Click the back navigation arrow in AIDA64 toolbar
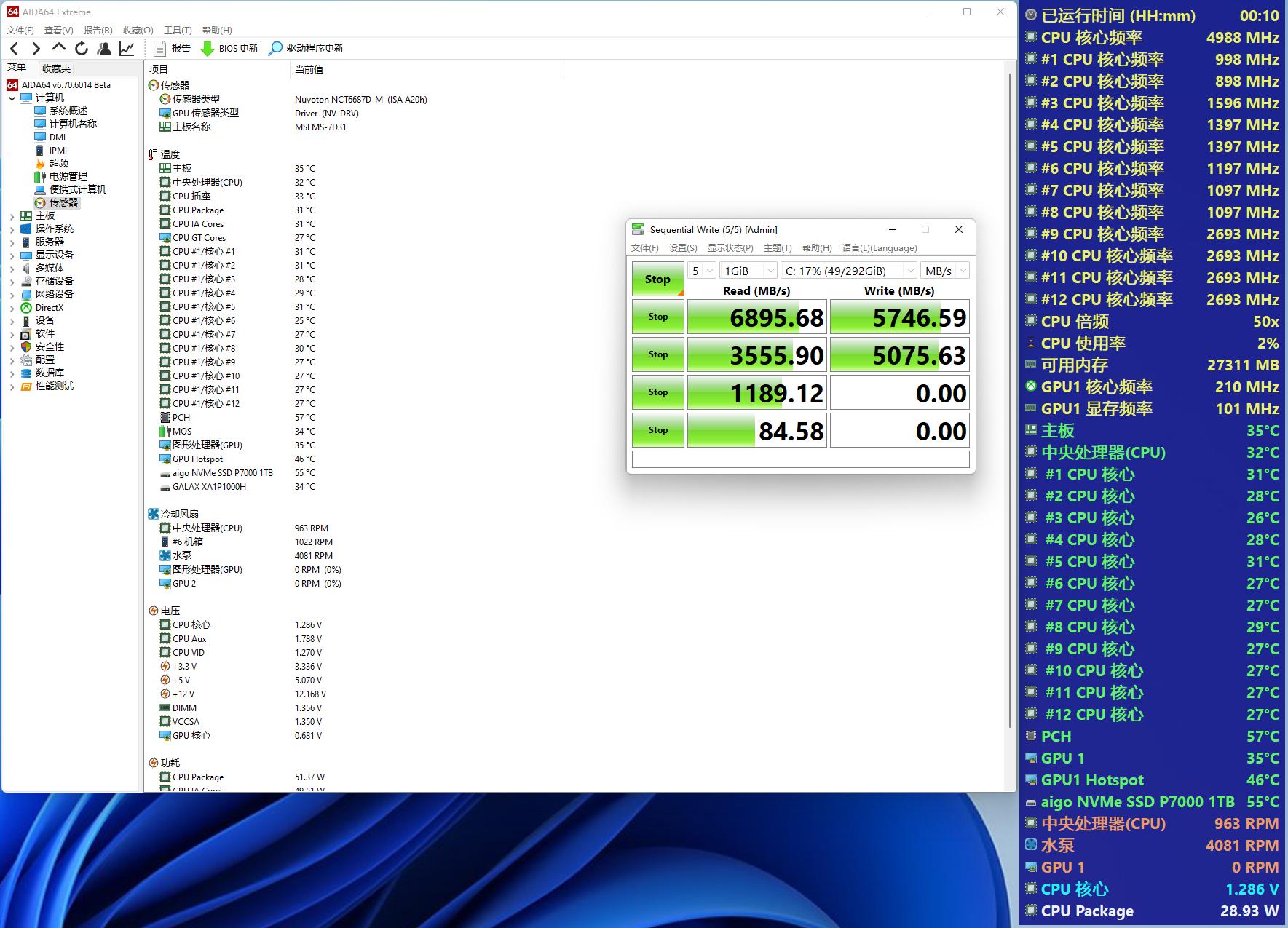The width and height of the screenshot is (1288, 928). (15, 49)
